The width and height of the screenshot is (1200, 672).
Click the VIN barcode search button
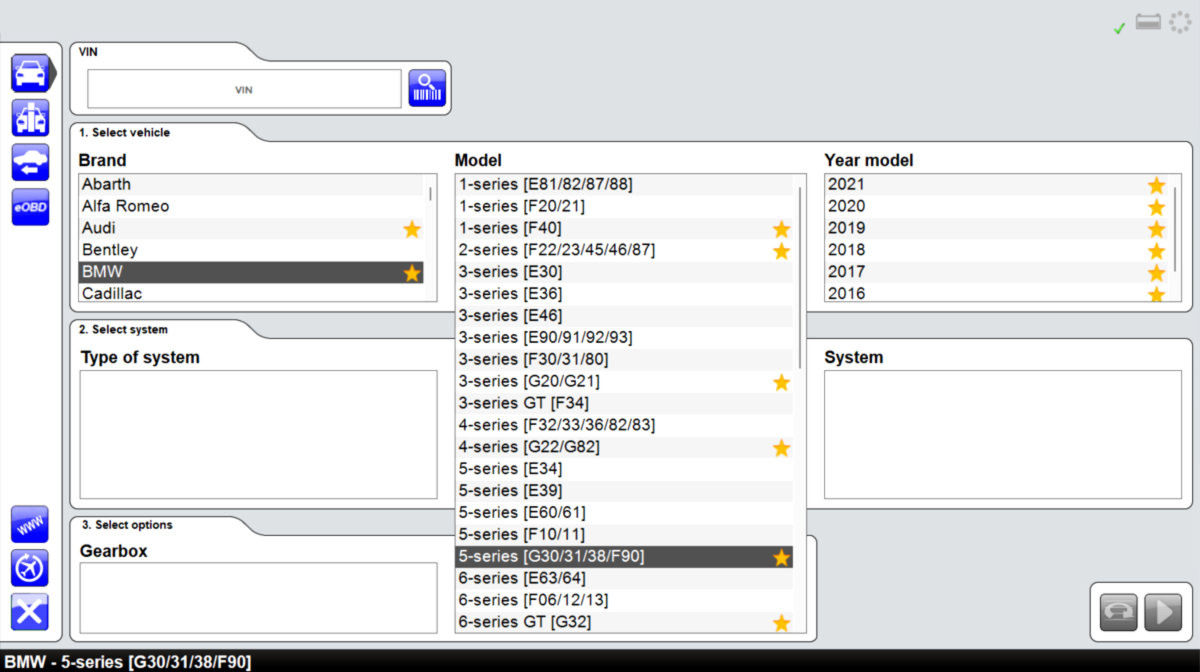tap(427, 89)
